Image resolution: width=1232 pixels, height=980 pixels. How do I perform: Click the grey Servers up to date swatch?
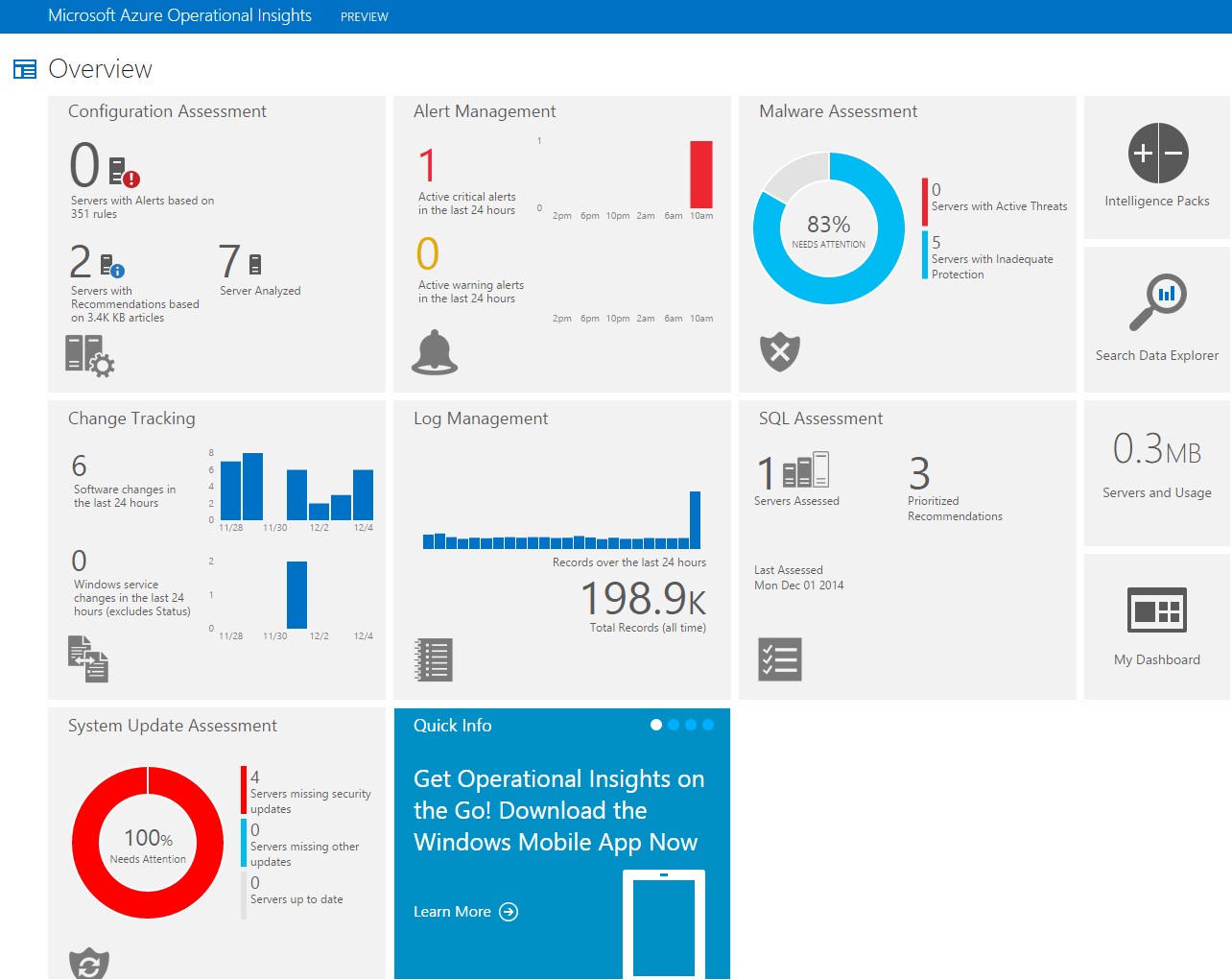pyautogui.click(x=244, y=896)
